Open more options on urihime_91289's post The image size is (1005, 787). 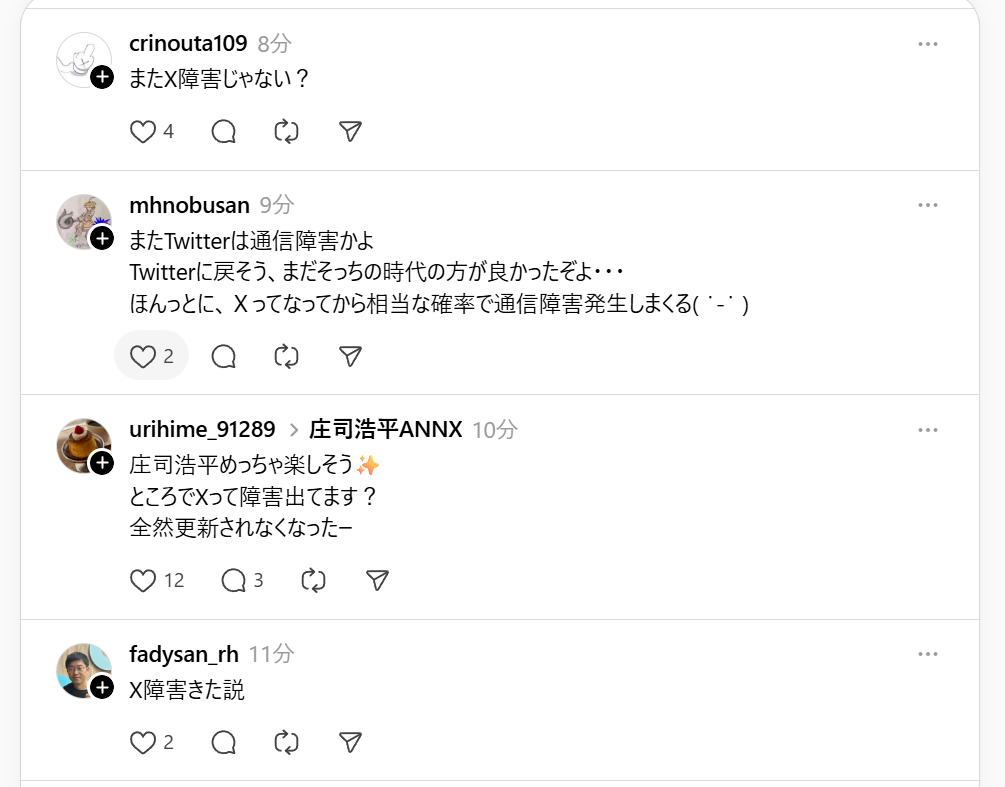tap(928, 430)
